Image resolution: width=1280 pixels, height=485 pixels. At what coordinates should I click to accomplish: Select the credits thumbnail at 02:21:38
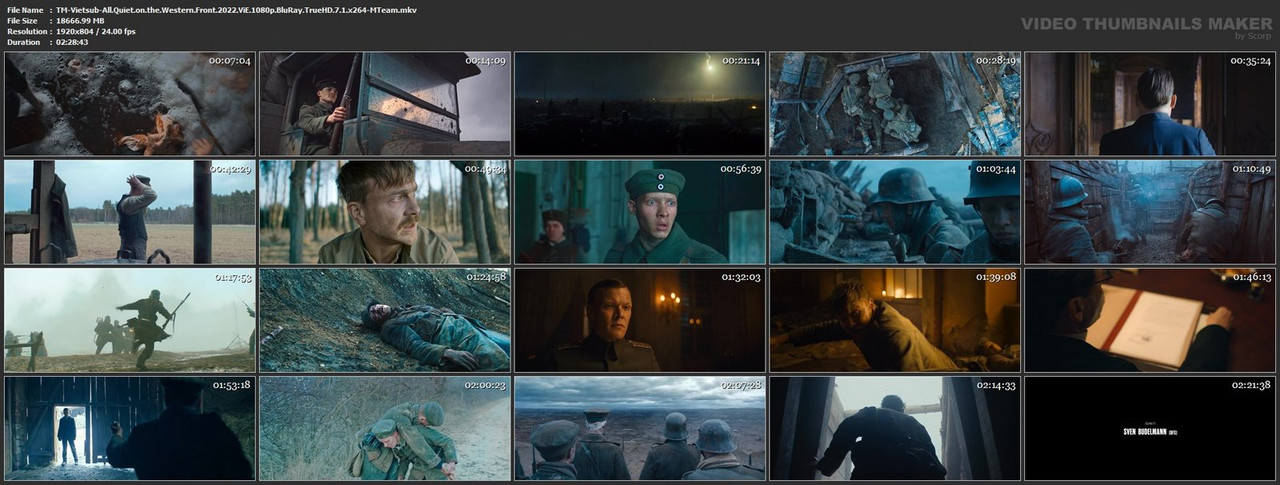1150,428
